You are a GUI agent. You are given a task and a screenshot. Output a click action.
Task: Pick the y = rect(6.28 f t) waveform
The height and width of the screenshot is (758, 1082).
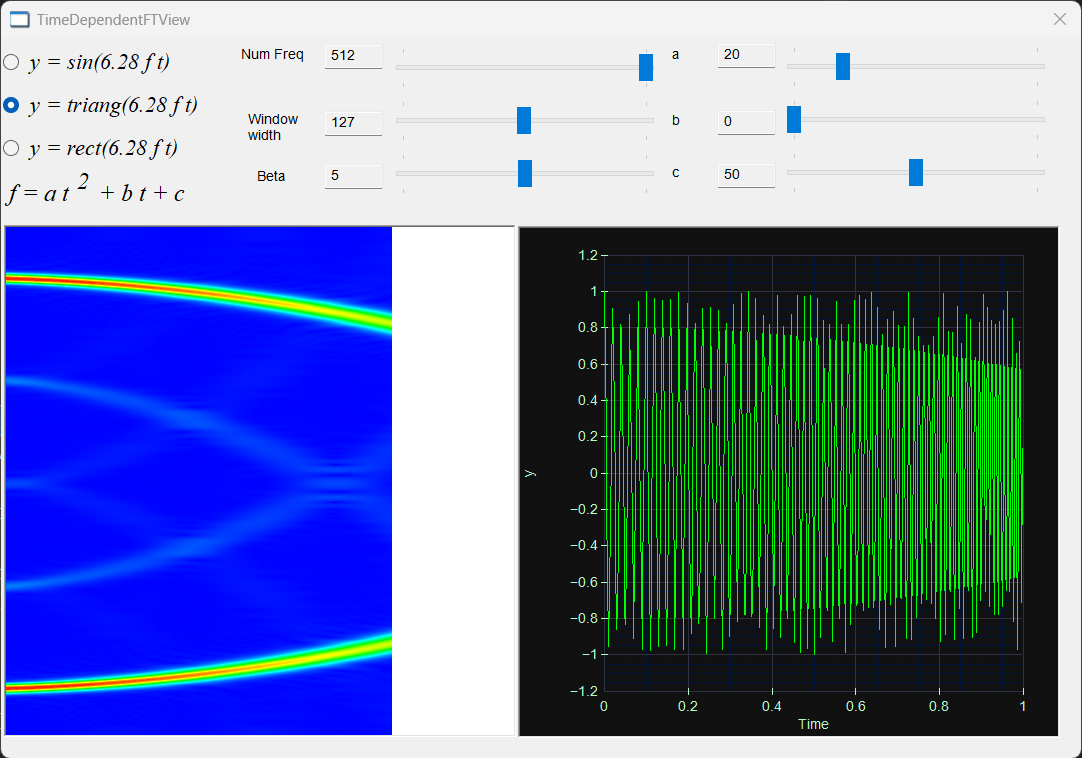pos(11,148)
